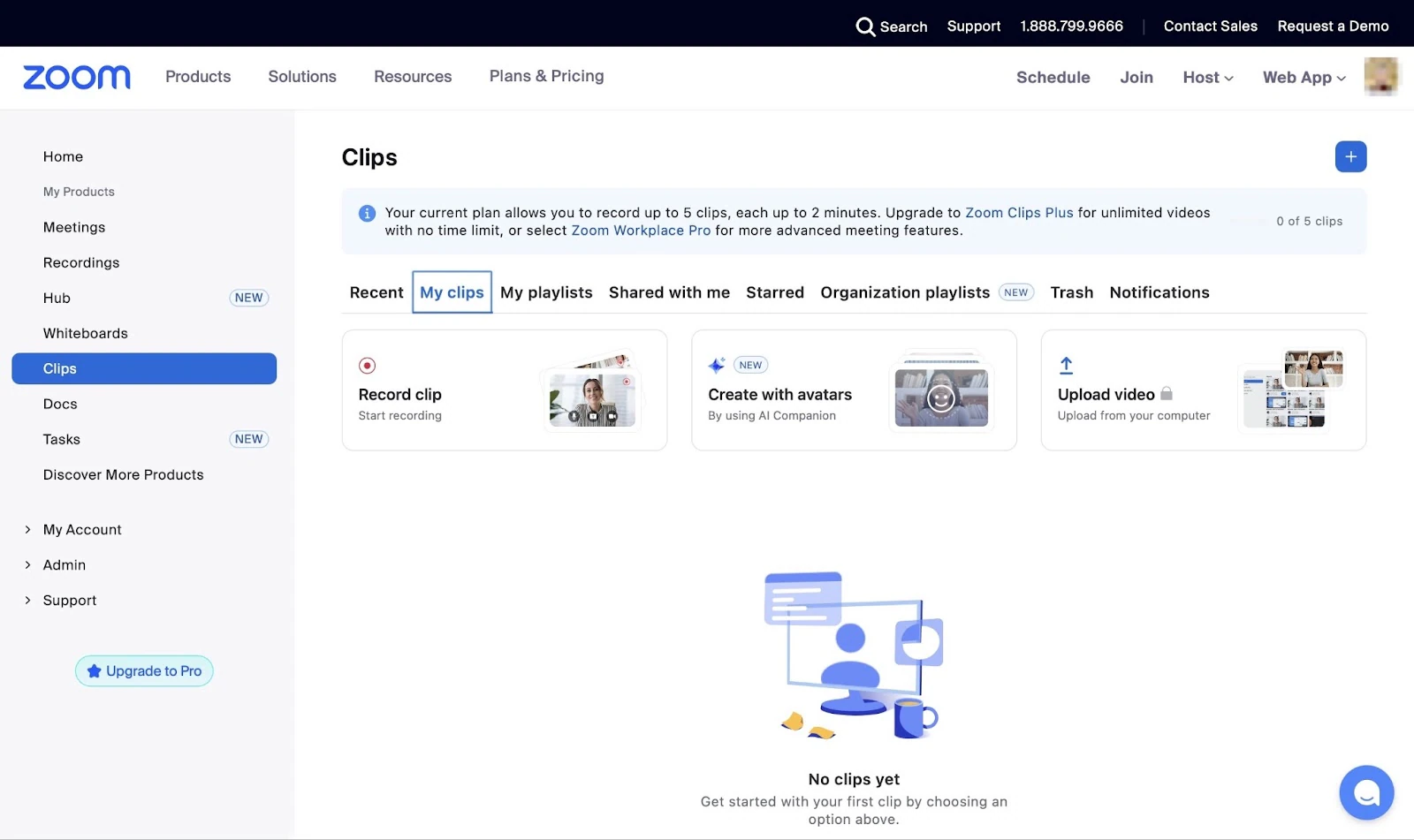Click the Schedule link

tap(1053, 78)
